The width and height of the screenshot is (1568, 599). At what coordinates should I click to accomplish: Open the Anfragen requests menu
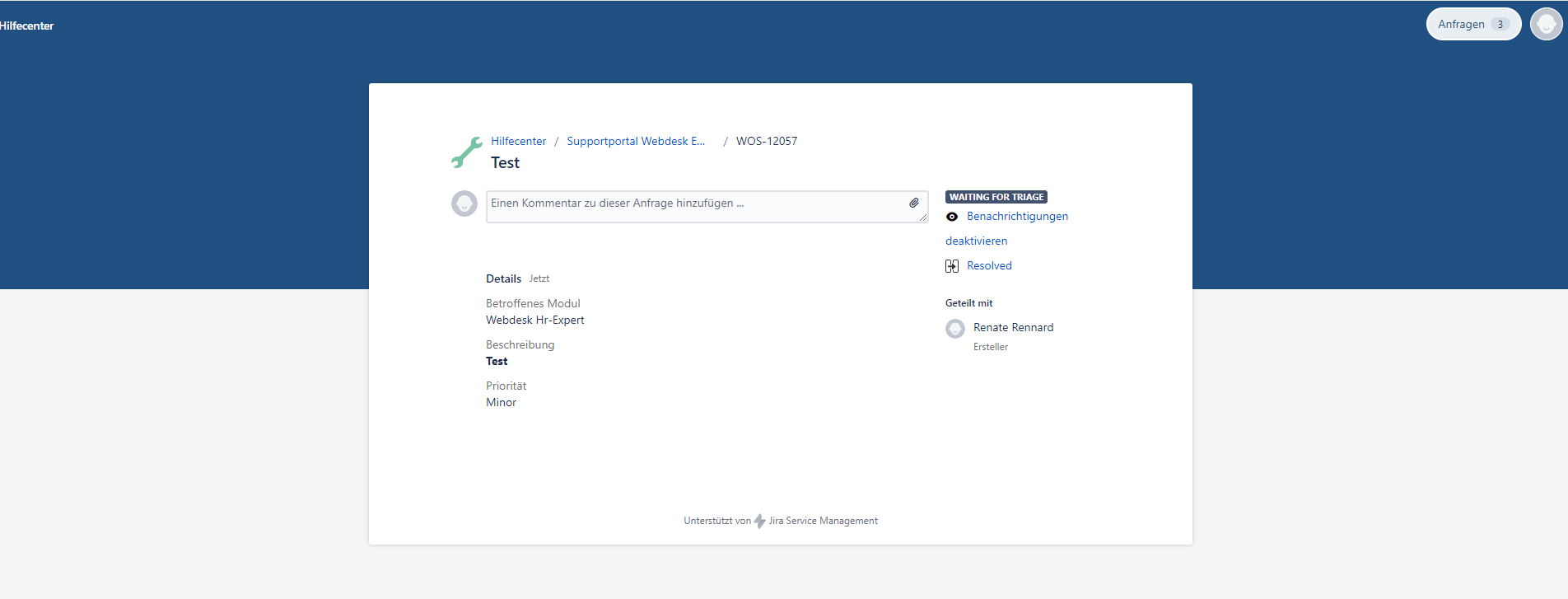pyautogui.click(x=1461, y=24)
